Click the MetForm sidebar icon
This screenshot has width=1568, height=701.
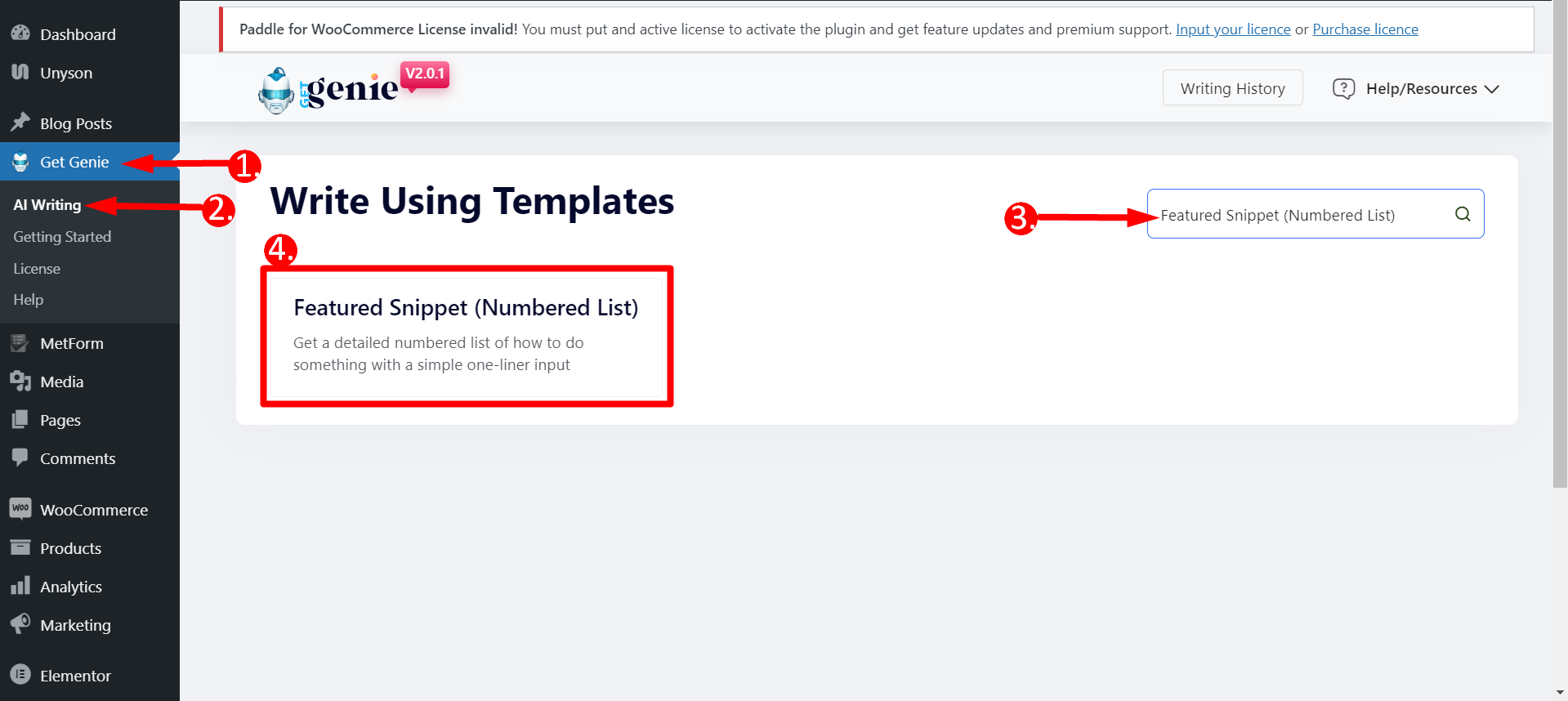coord(20,343)
